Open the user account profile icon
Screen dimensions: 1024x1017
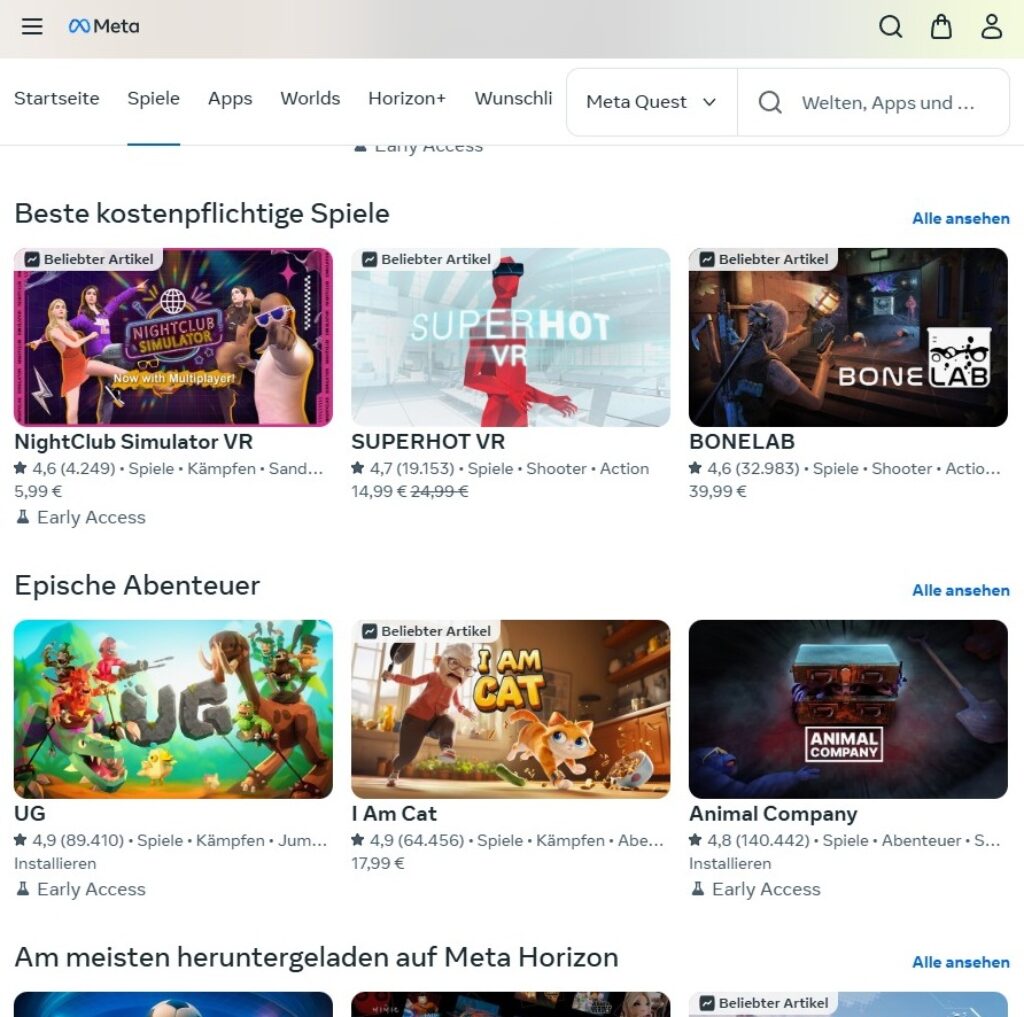tap(991, 27)
